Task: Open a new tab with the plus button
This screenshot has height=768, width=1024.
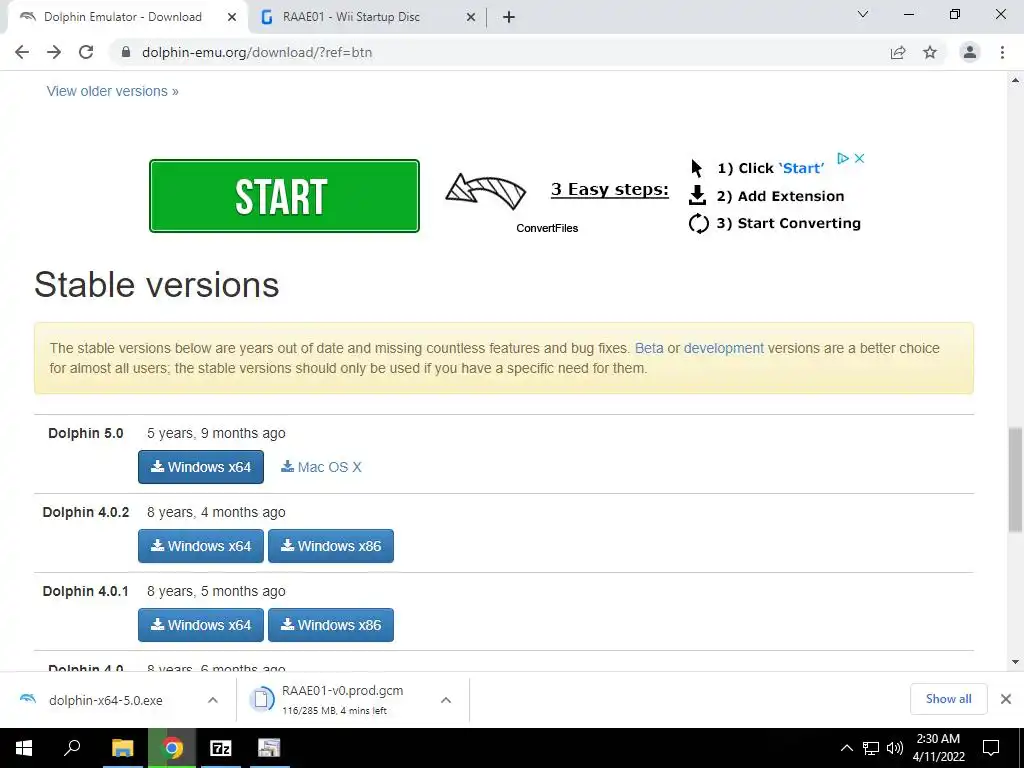Action: click(509, 17)
